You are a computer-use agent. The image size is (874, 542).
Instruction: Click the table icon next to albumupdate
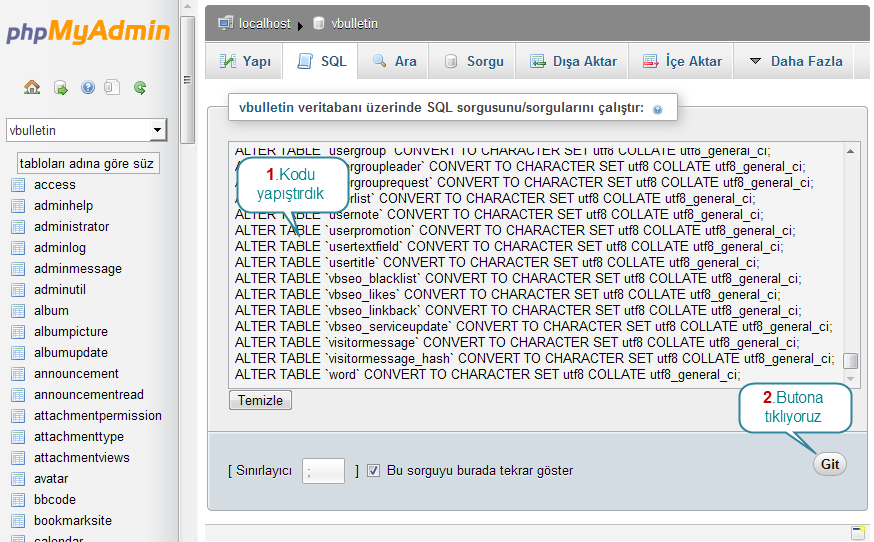click(18, 353)
